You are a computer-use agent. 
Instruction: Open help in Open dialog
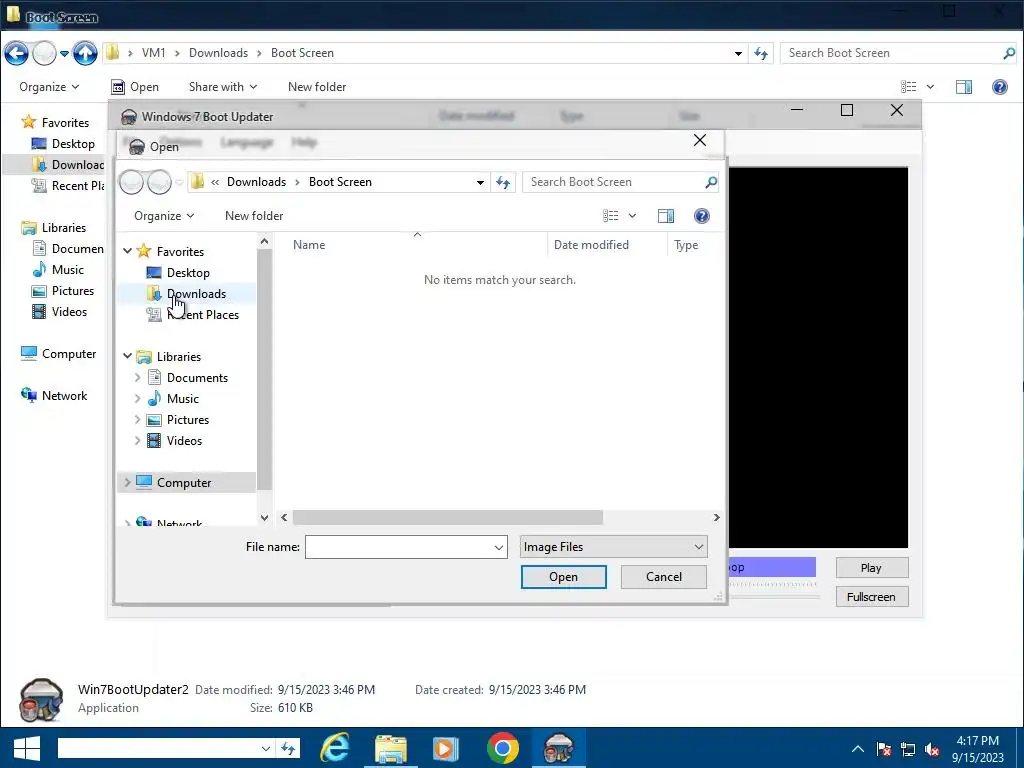click(701, 216)
